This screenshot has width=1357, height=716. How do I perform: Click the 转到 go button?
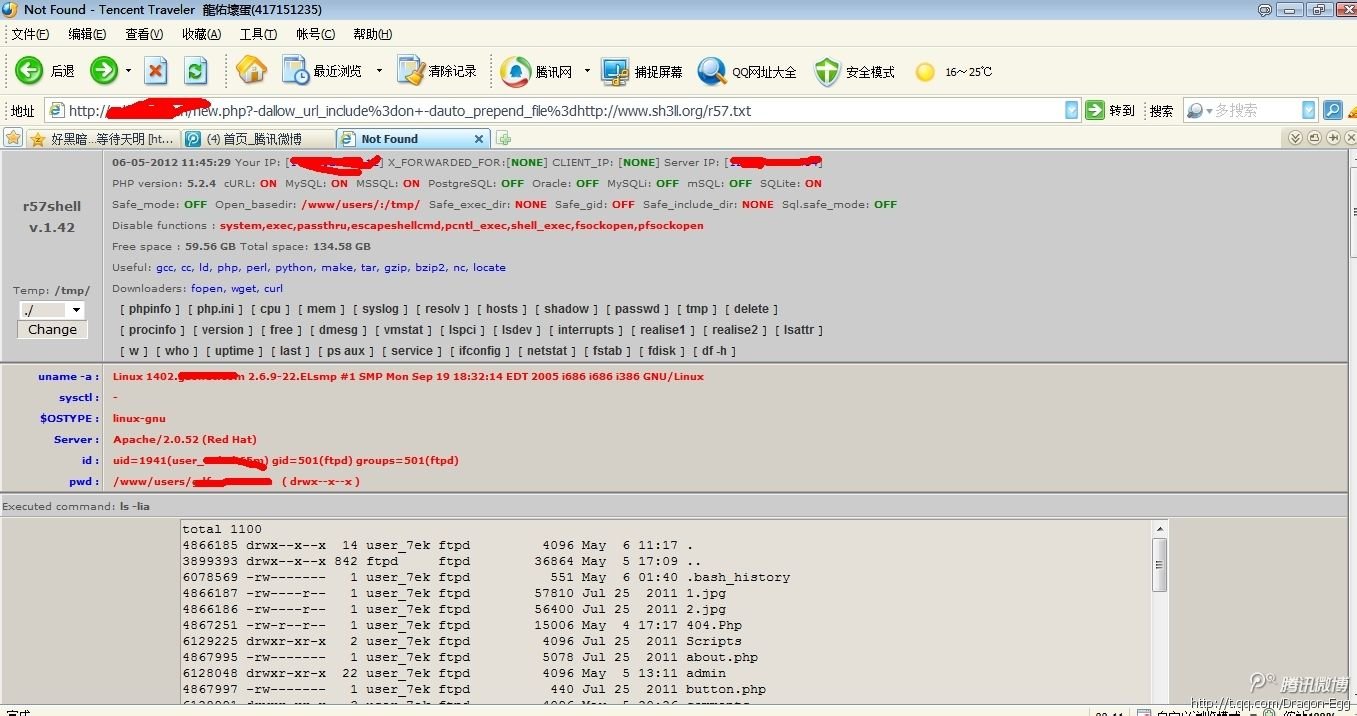[1110, 110]
